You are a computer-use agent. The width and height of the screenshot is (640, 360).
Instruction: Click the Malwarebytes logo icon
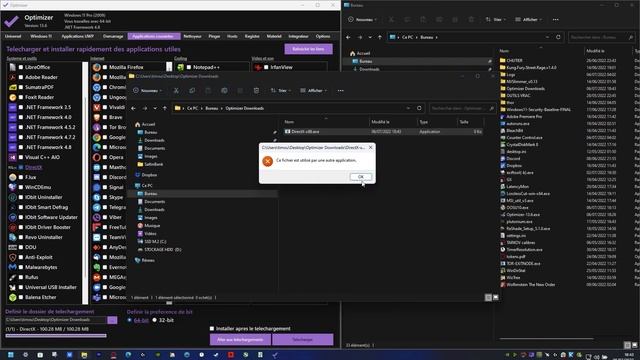[x=13, y=267]
